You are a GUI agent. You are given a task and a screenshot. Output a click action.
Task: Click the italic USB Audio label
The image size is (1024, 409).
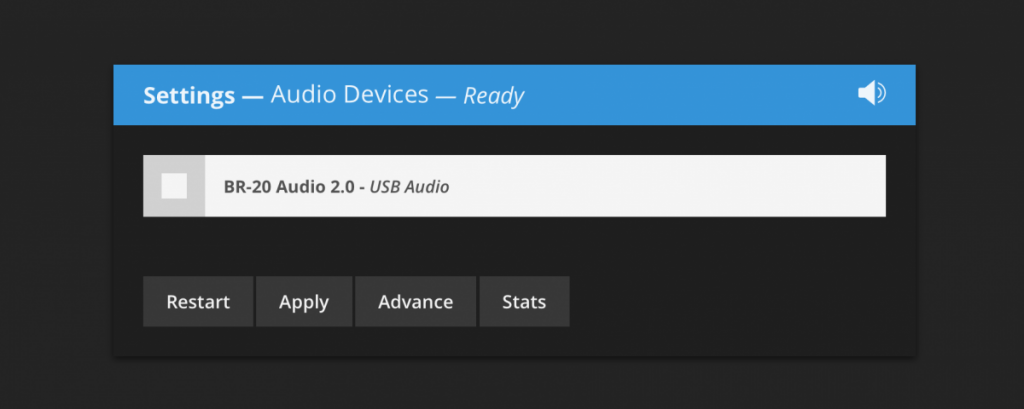tap(409, 188)
